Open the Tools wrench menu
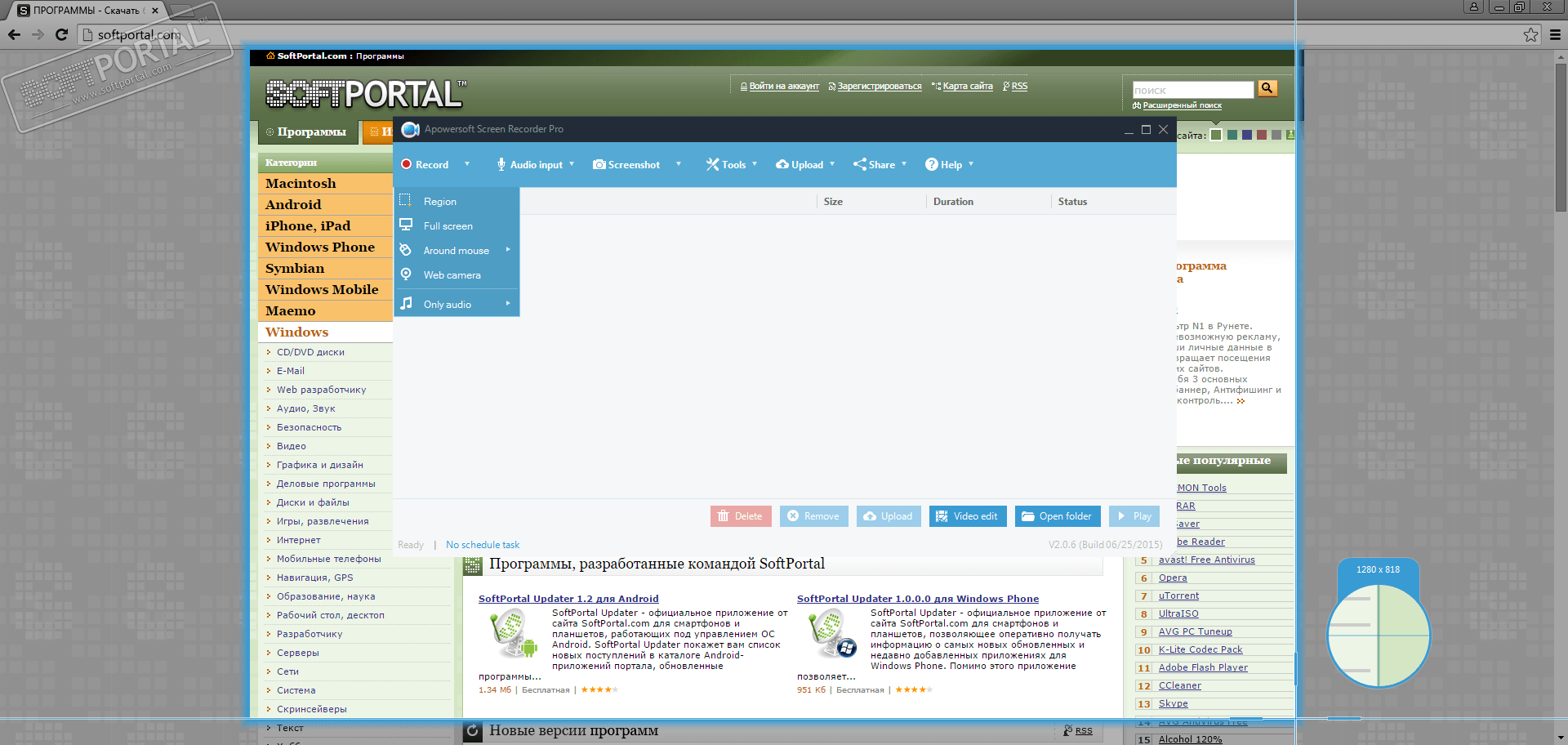Screen dimensions: 1568x745 [713, 164]
